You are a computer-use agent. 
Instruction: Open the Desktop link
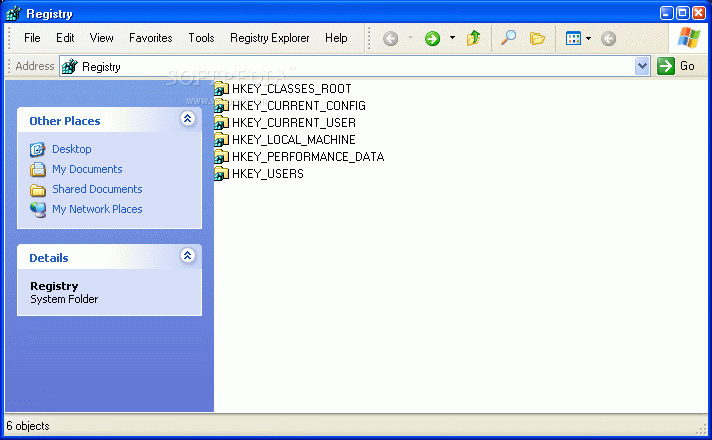72,149
